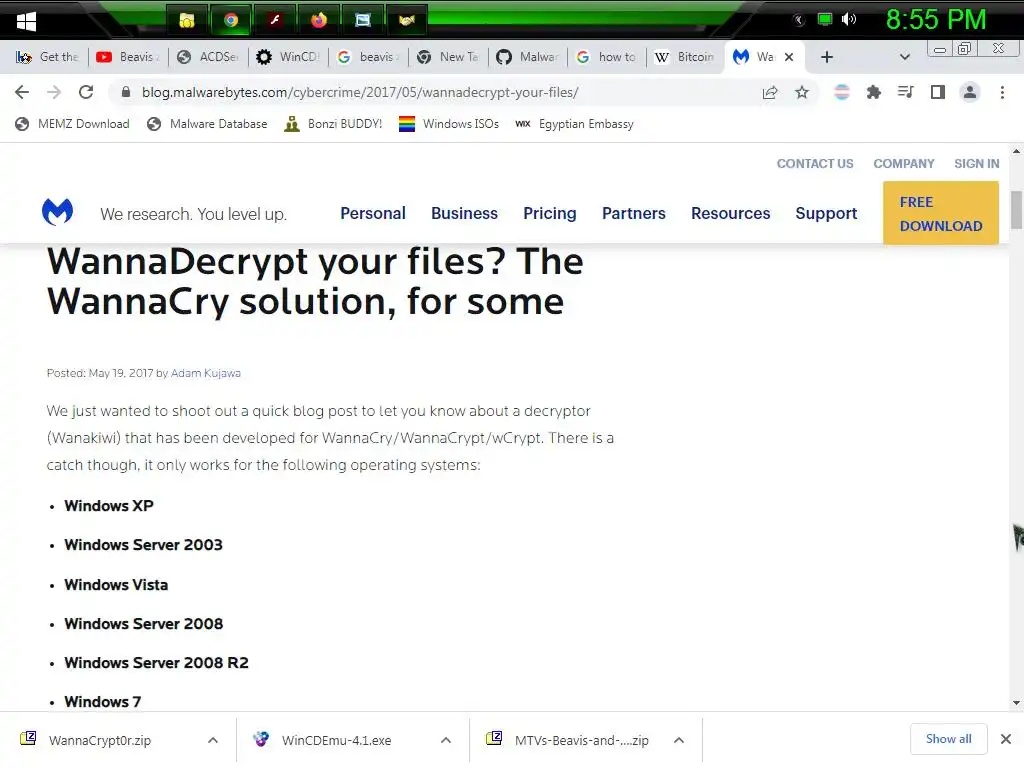Screen dimensions: 1024x768
Task: Switch to the 'Get the' tab
Action: point(48,57)
